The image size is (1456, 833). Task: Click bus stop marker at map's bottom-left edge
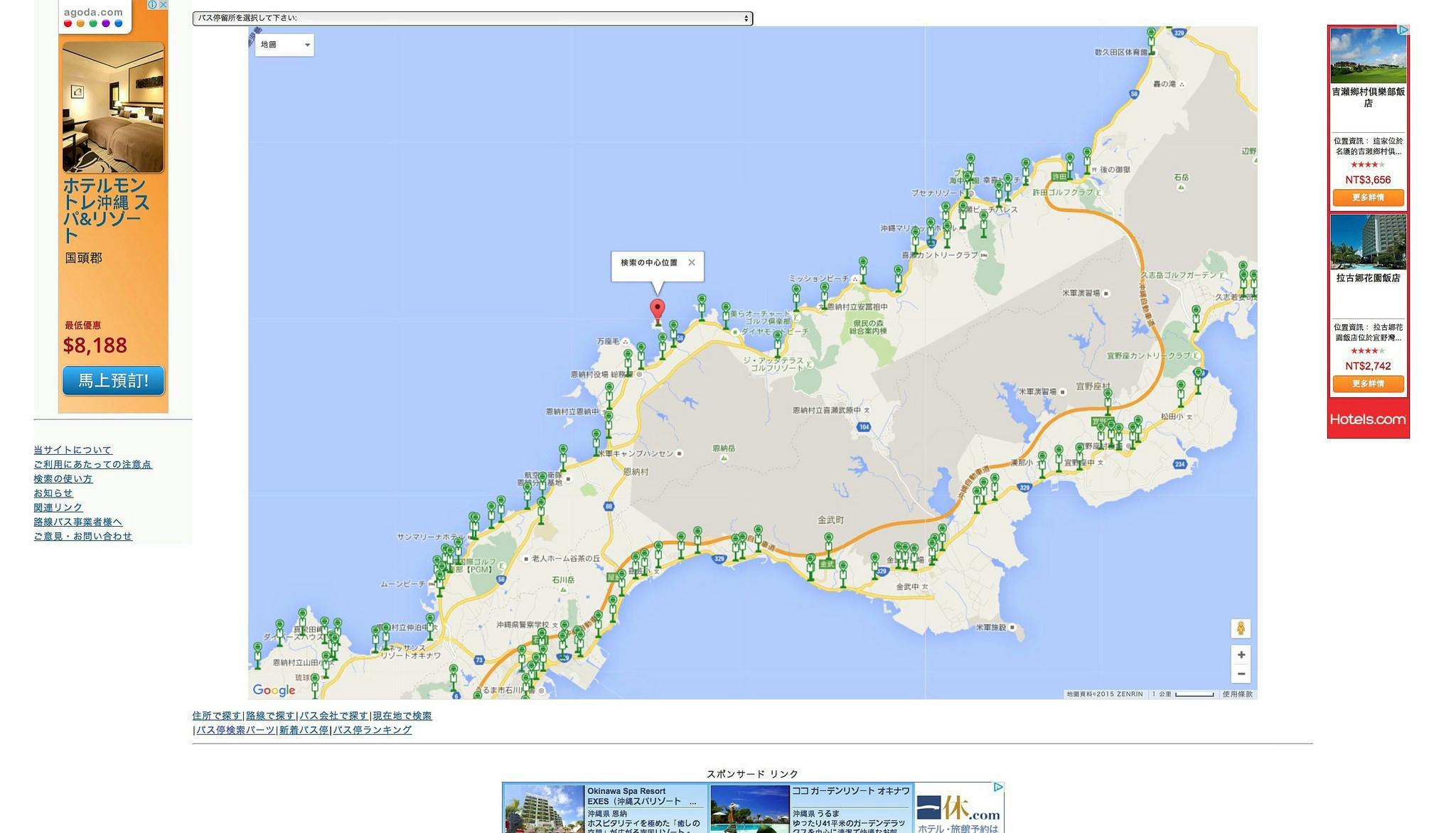pyautogui.click(x=257, y=655)
